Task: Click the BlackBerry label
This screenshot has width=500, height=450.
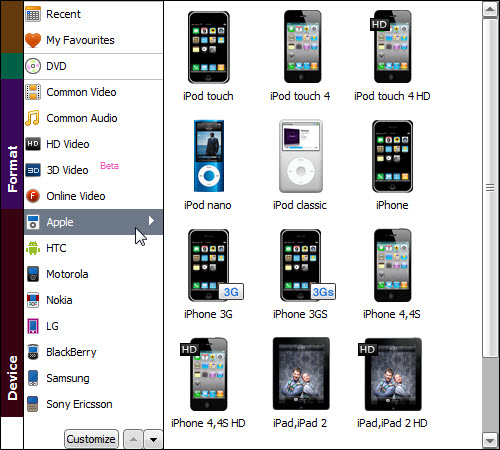Action: [x=71, y=352]
